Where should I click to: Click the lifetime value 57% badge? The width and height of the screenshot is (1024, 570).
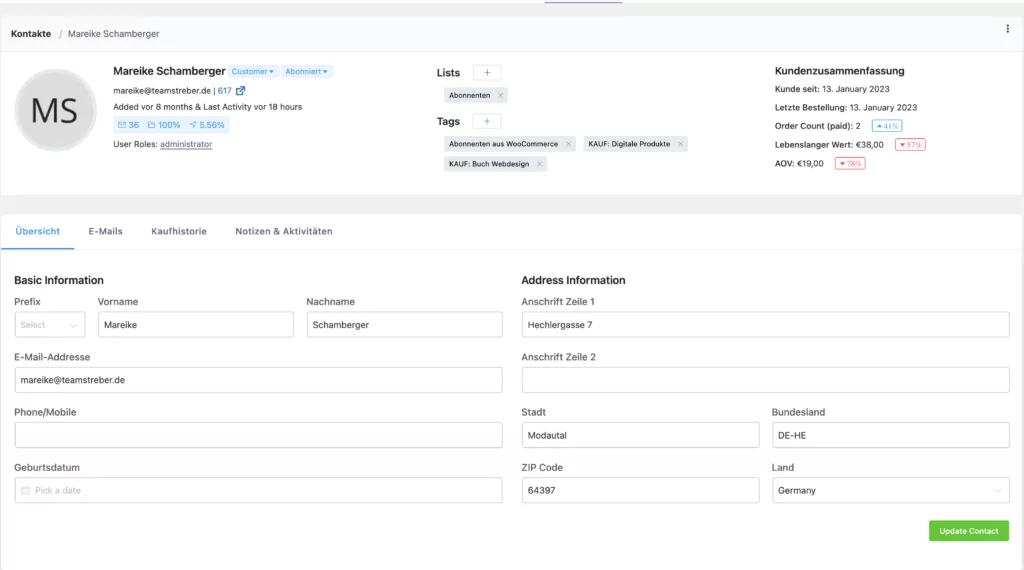[x=910, y=145]
